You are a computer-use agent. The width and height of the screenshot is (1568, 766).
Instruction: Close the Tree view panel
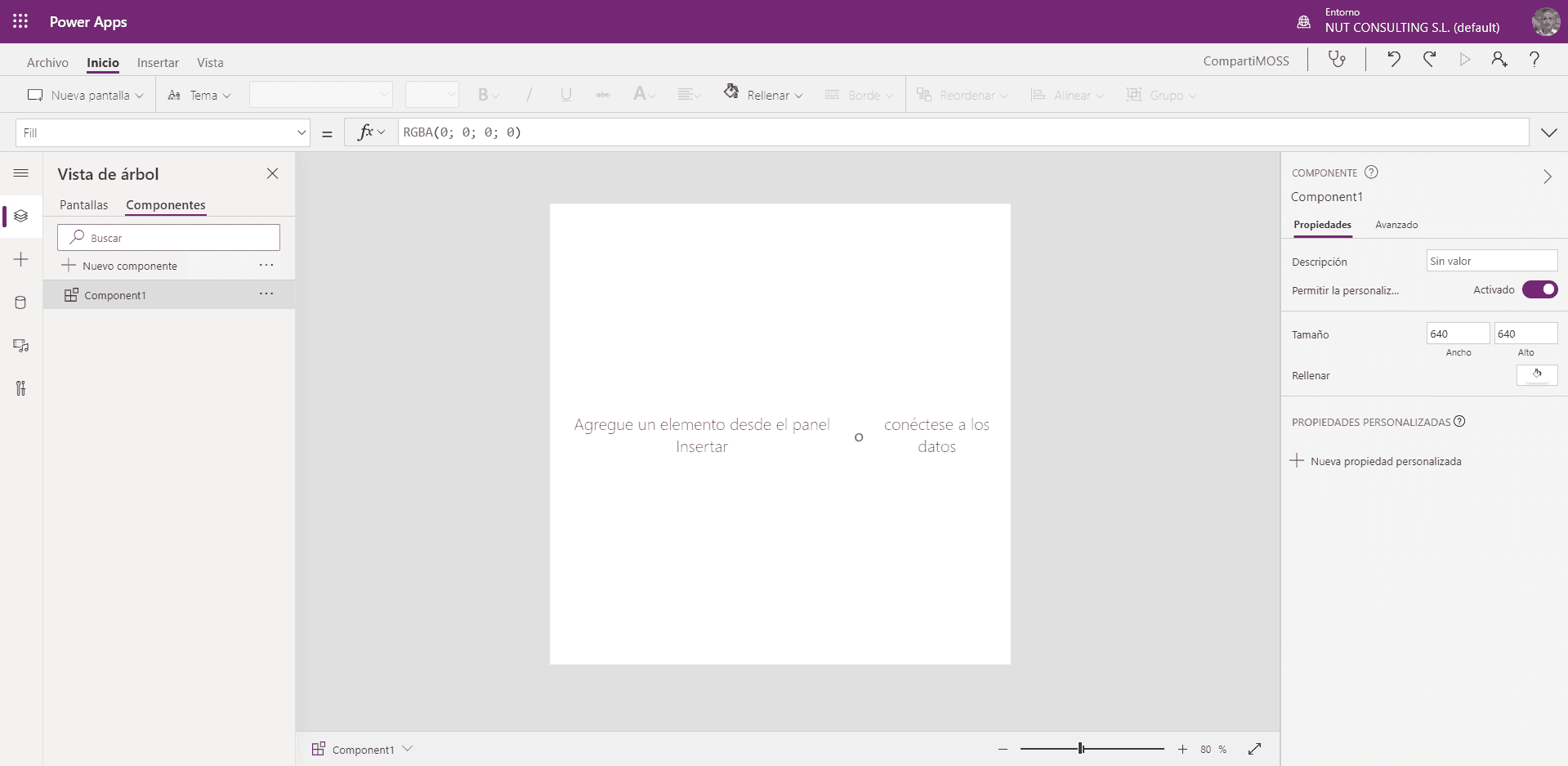pos(272,173)
